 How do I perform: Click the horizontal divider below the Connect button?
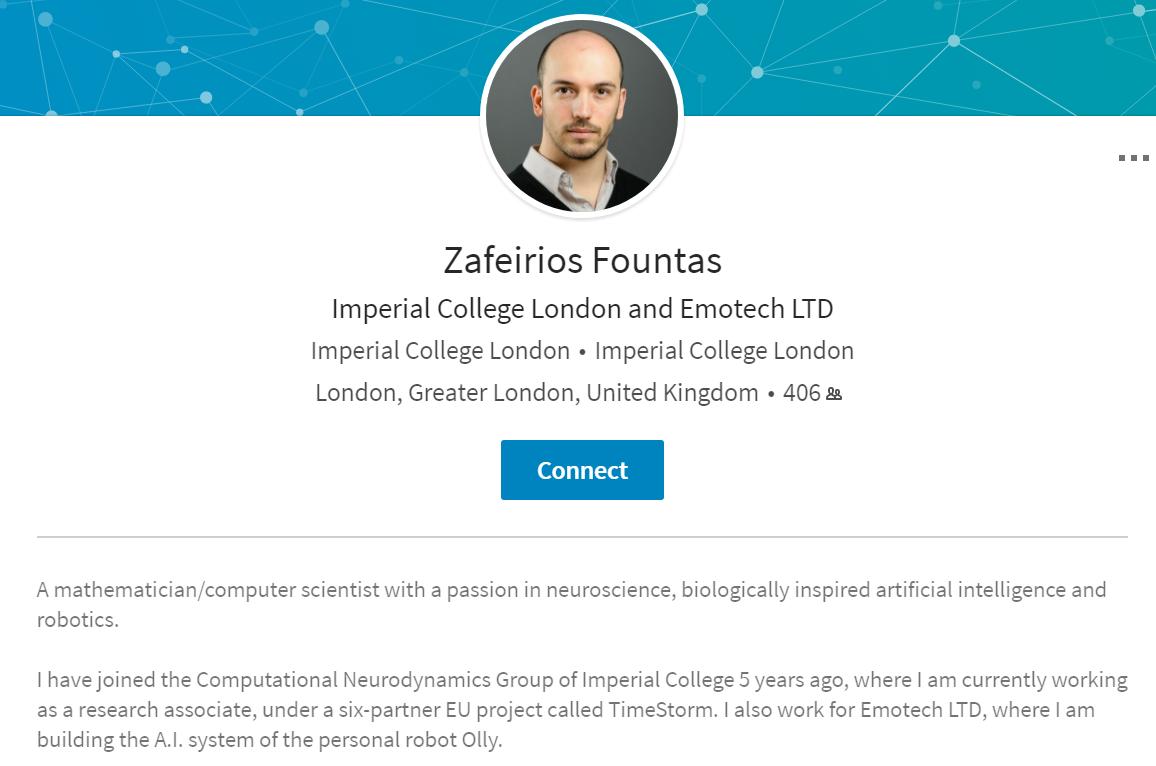(582, 537)
